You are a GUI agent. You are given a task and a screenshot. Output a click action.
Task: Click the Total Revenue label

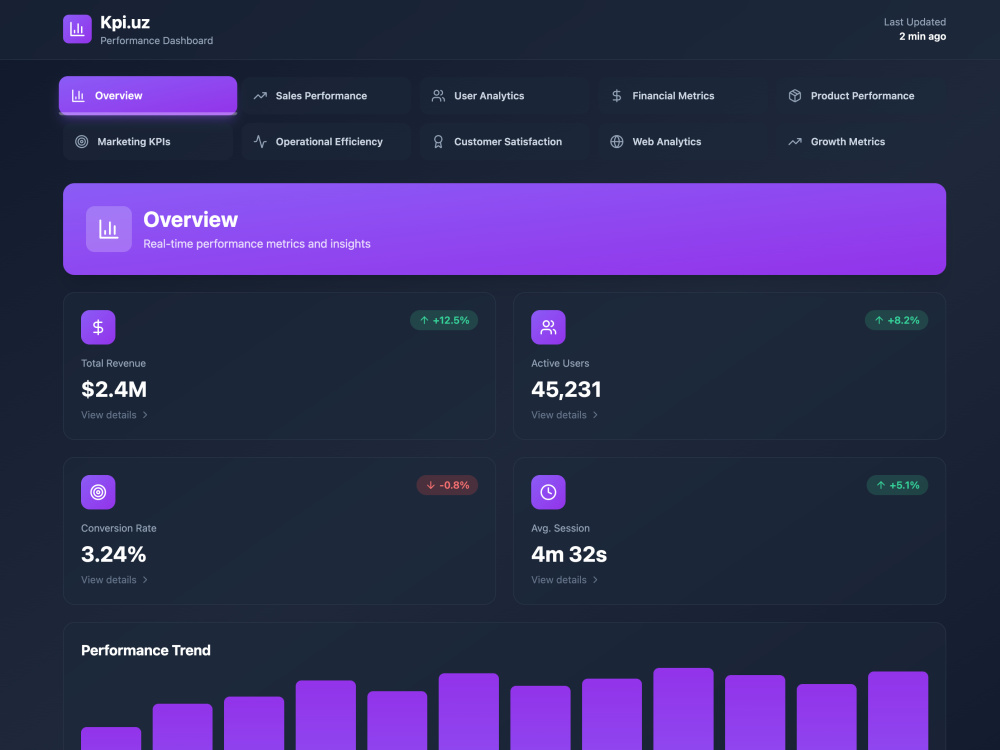114,364
